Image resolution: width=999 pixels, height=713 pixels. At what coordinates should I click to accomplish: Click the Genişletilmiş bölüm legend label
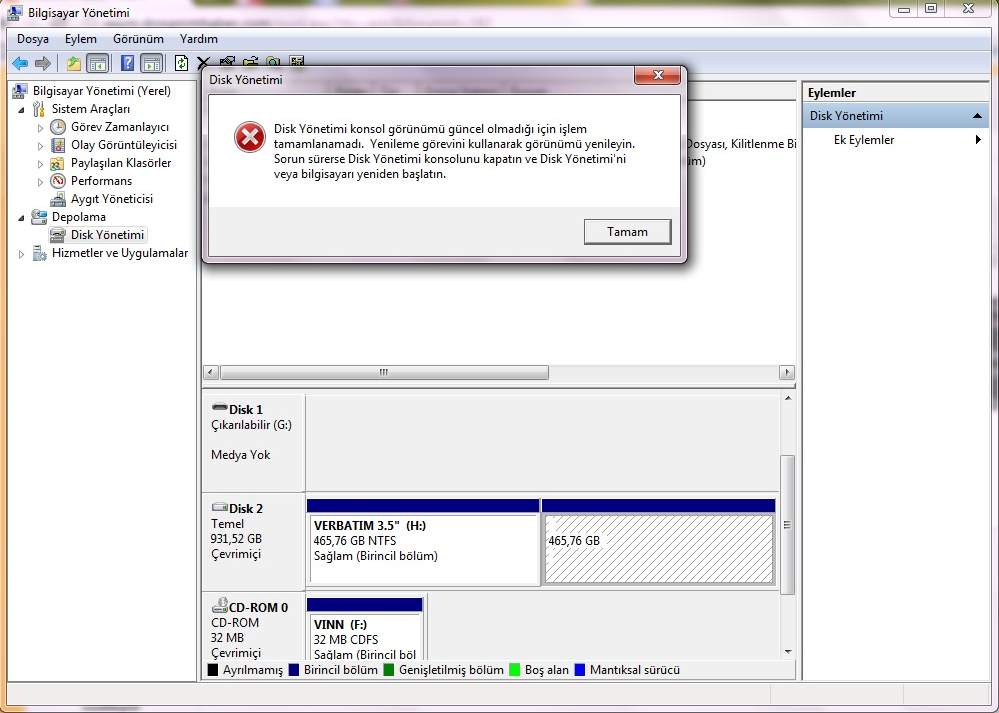[451, 670]
